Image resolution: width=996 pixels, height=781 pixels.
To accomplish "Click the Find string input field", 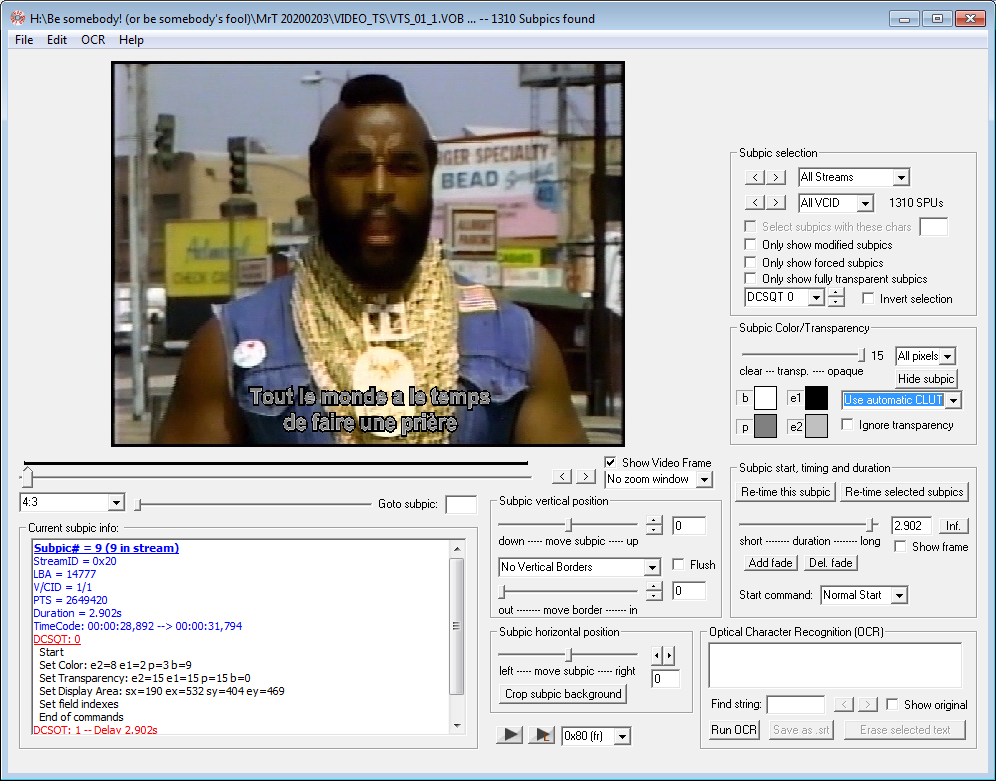I will tap(795, 704).
